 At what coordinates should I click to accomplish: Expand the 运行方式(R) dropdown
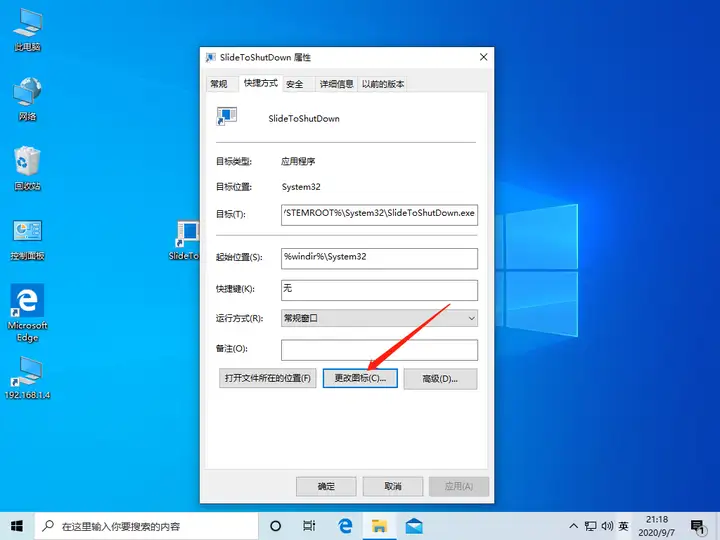click(379, 318)
